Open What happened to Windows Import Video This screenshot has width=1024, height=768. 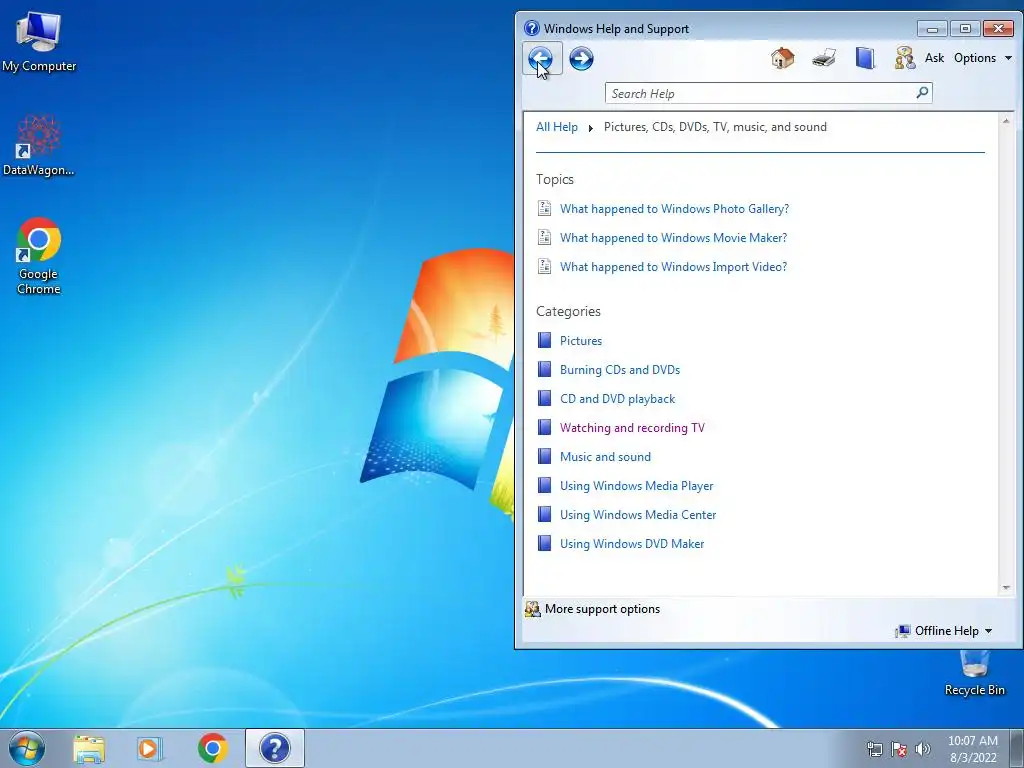(673, 266)
